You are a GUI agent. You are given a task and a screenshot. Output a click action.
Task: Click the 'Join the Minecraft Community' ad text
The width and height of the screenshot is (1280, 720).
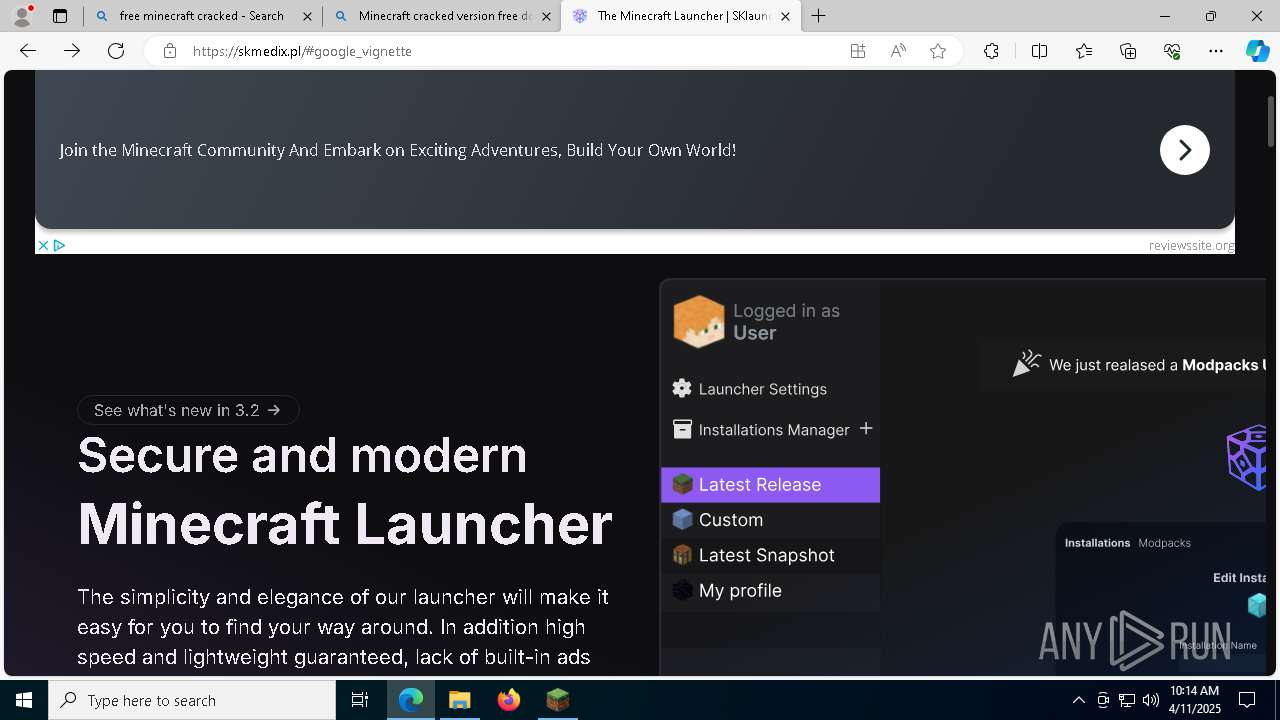click(x=397, y=150)
